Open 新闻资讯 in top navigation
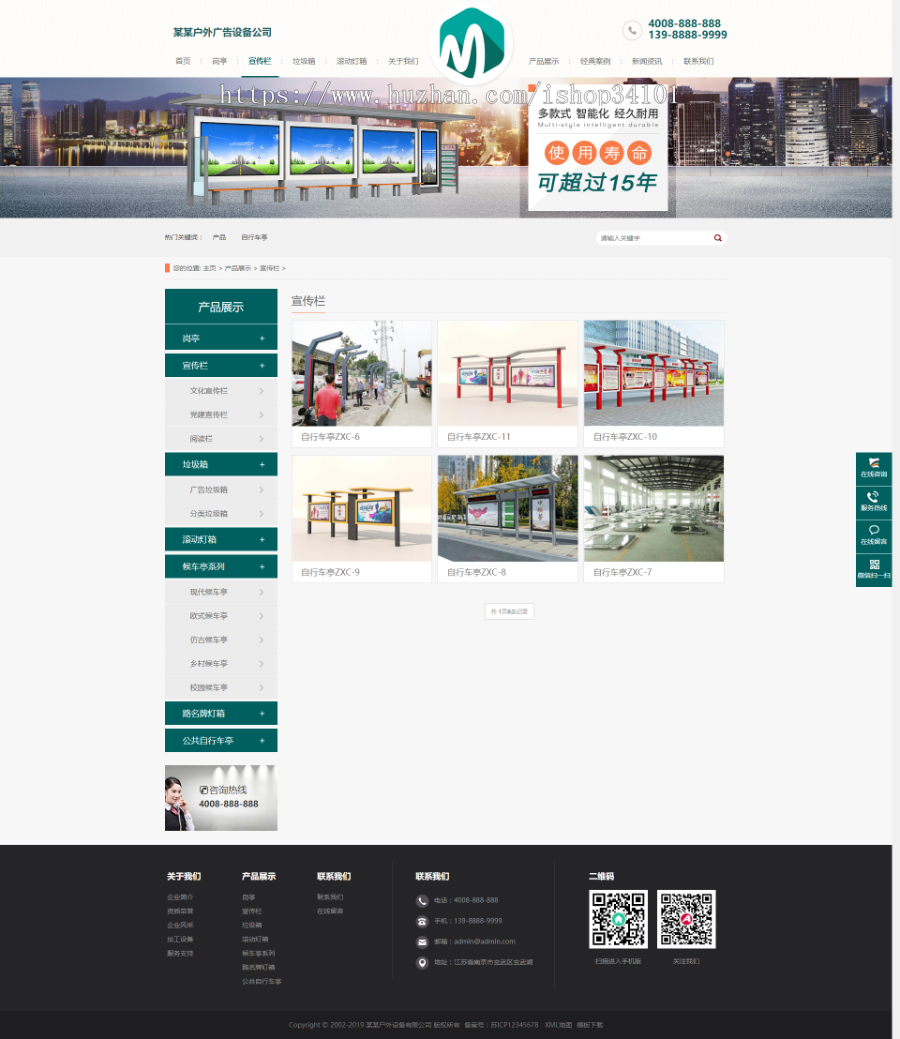Viewport: 900px width, 1039px height. 647,61
